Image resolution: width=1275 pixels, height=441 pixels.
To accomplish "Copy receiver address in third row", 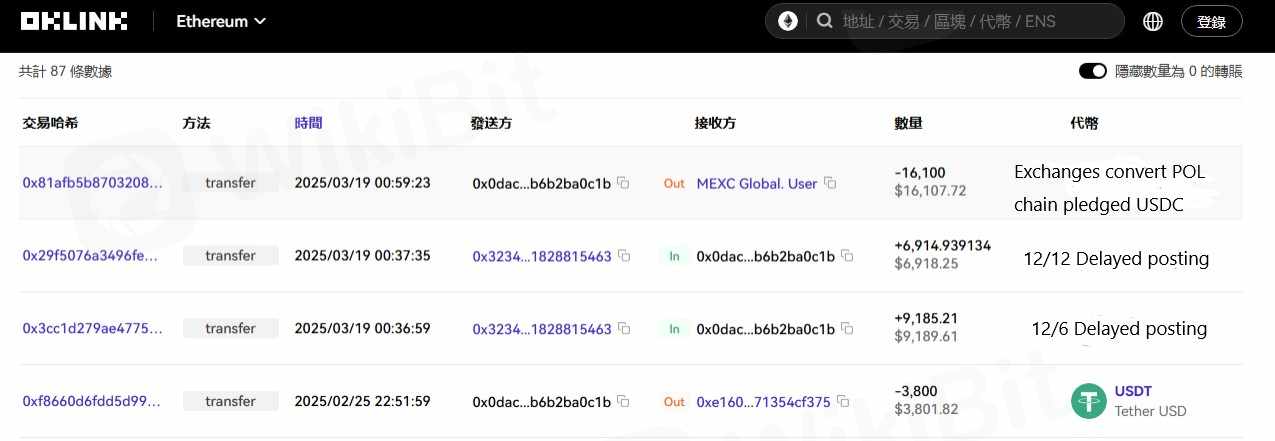I will point(847,329).
